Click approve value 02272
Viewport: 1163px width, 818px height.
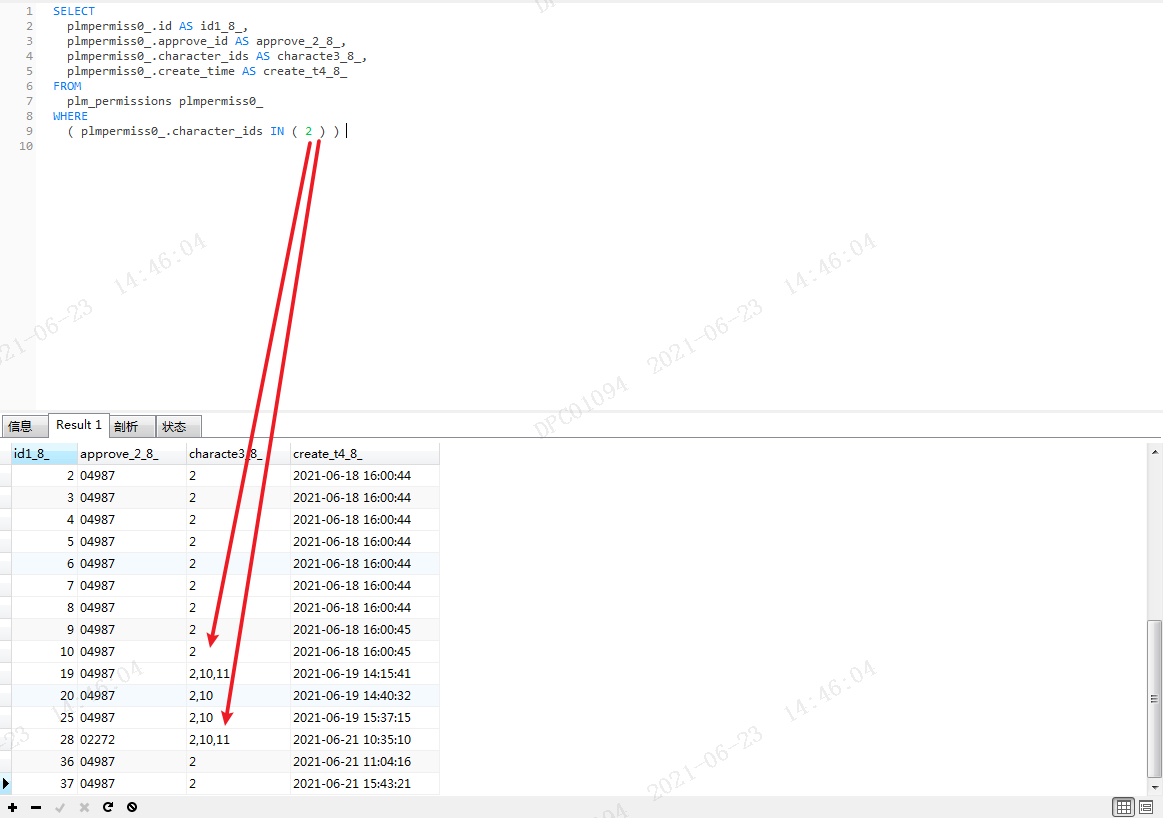pos(97,739)
